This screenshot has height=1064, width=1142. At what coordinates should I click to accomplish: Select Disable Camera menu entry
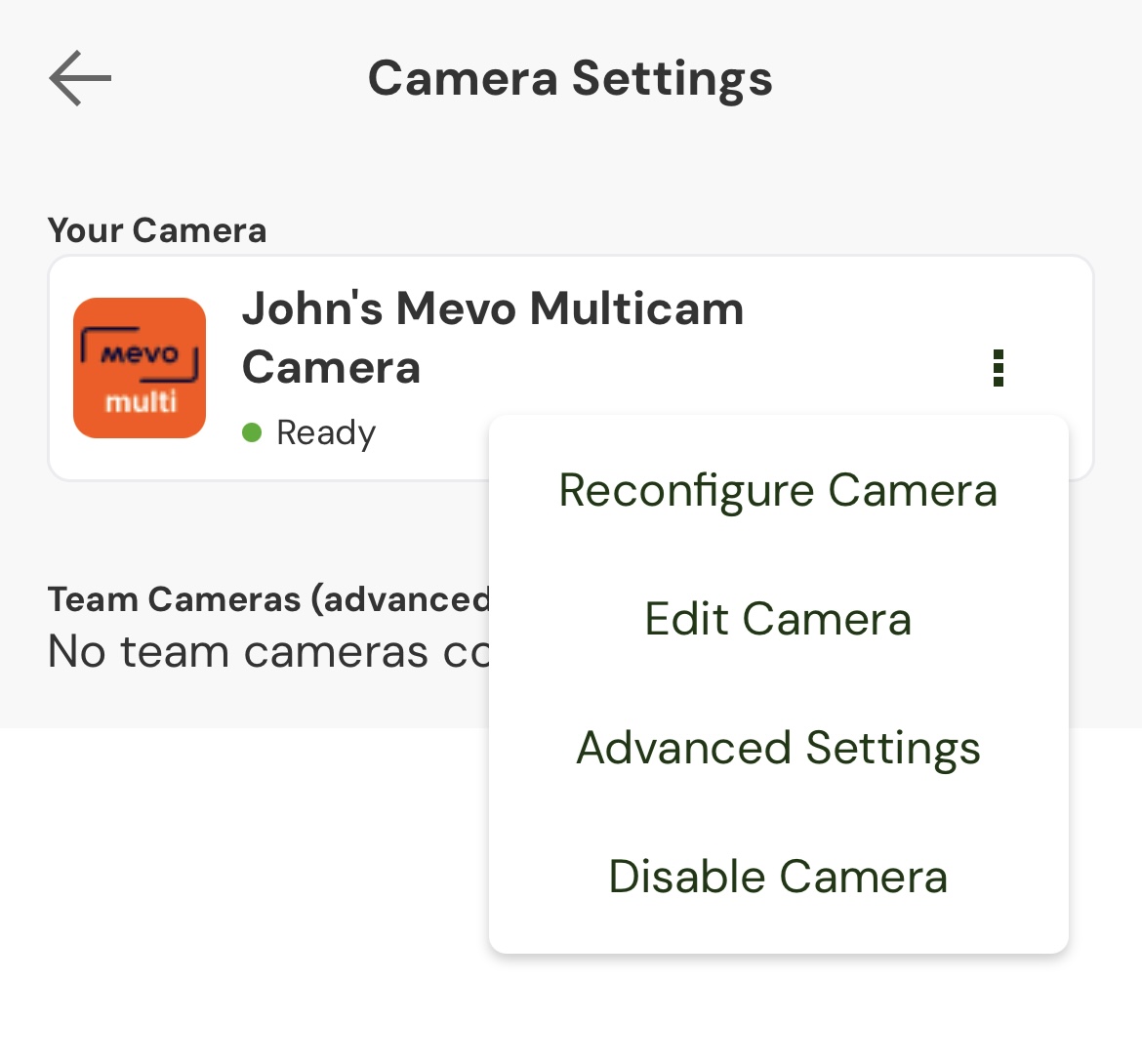coord(779,877)
